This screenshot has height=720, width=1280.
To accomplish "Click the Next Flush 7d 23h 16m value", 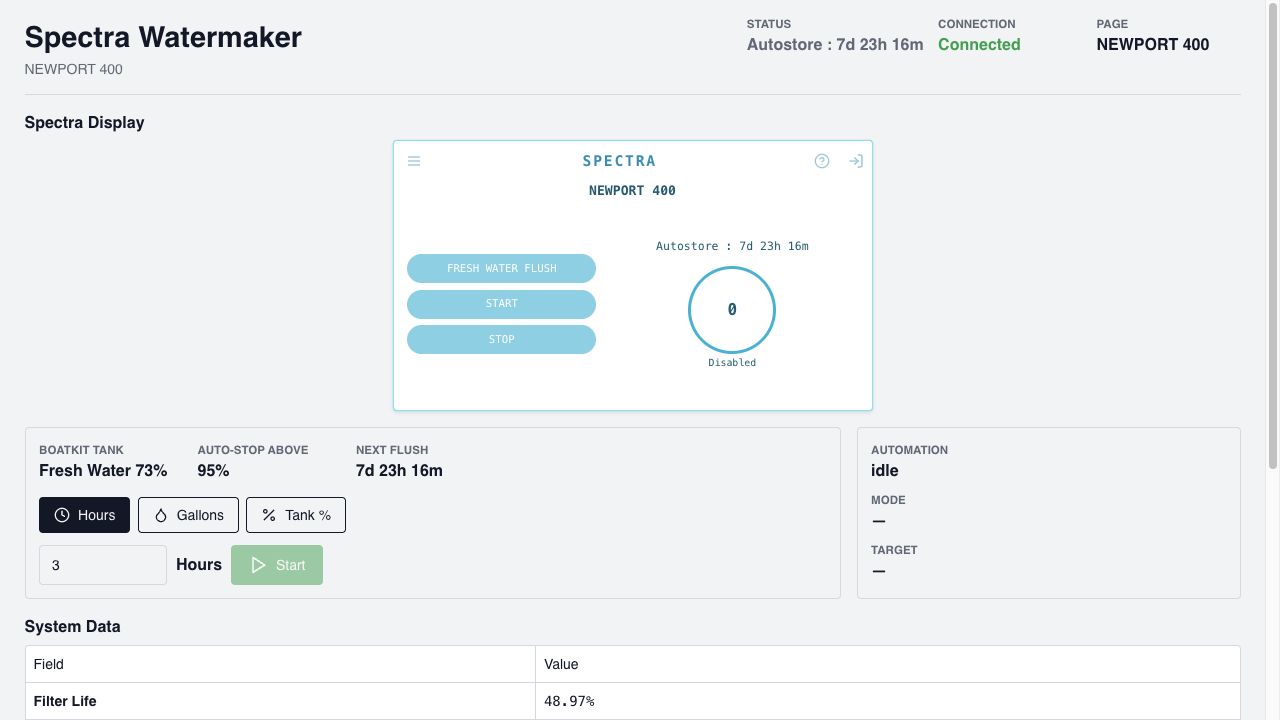I will 399,470.
